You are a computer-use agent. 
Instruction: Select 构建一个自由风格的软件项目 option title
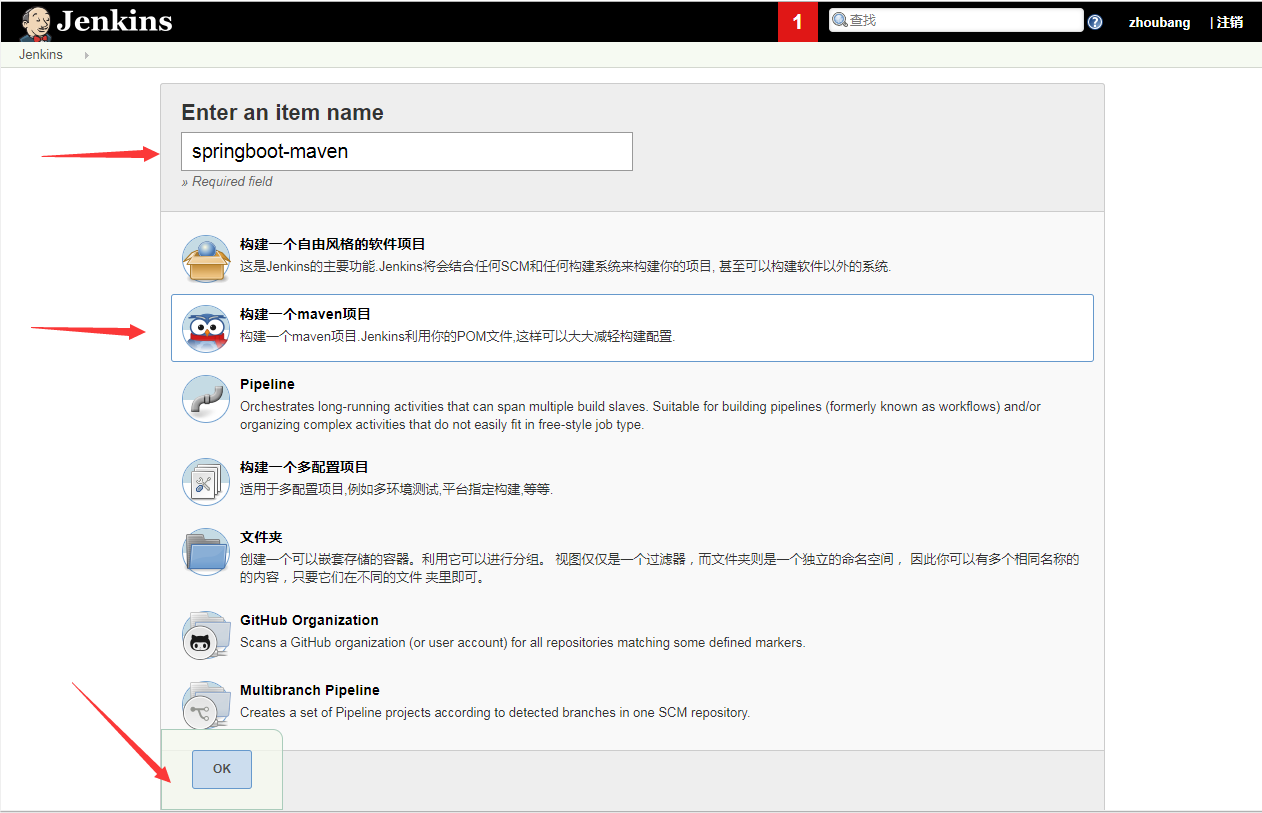[333, 244]
